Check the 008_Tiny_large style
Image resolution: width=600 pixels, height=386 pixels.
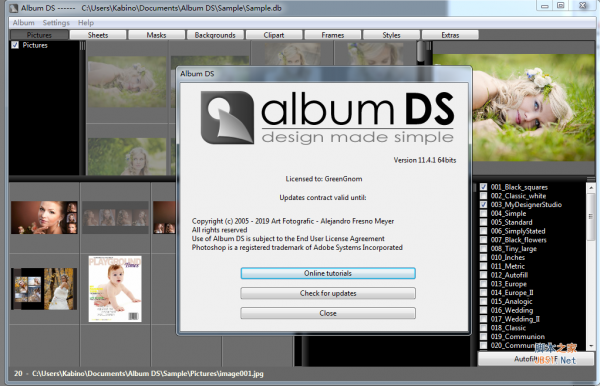484,249
